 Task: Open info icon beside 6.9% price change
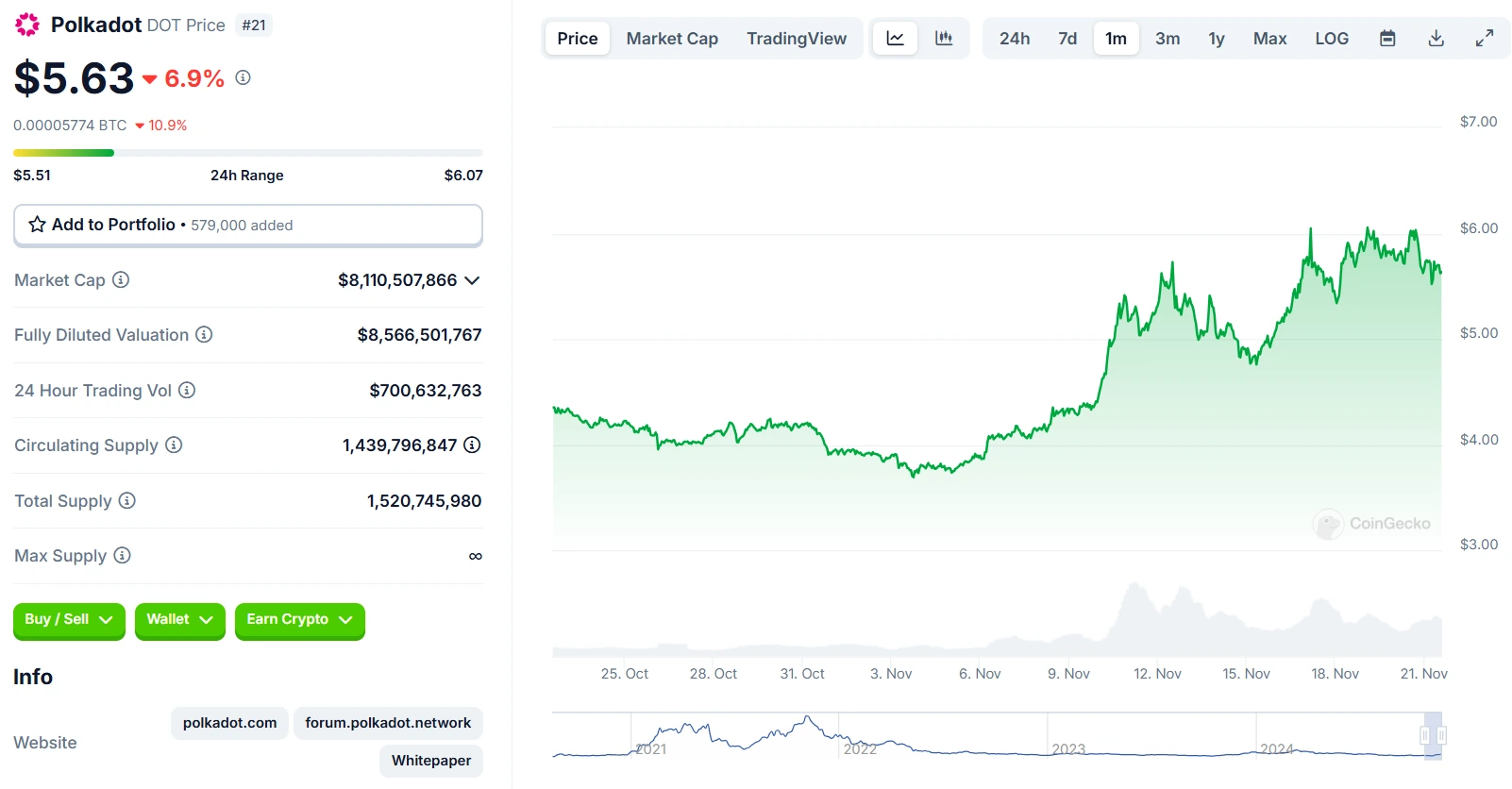point(243,77)
